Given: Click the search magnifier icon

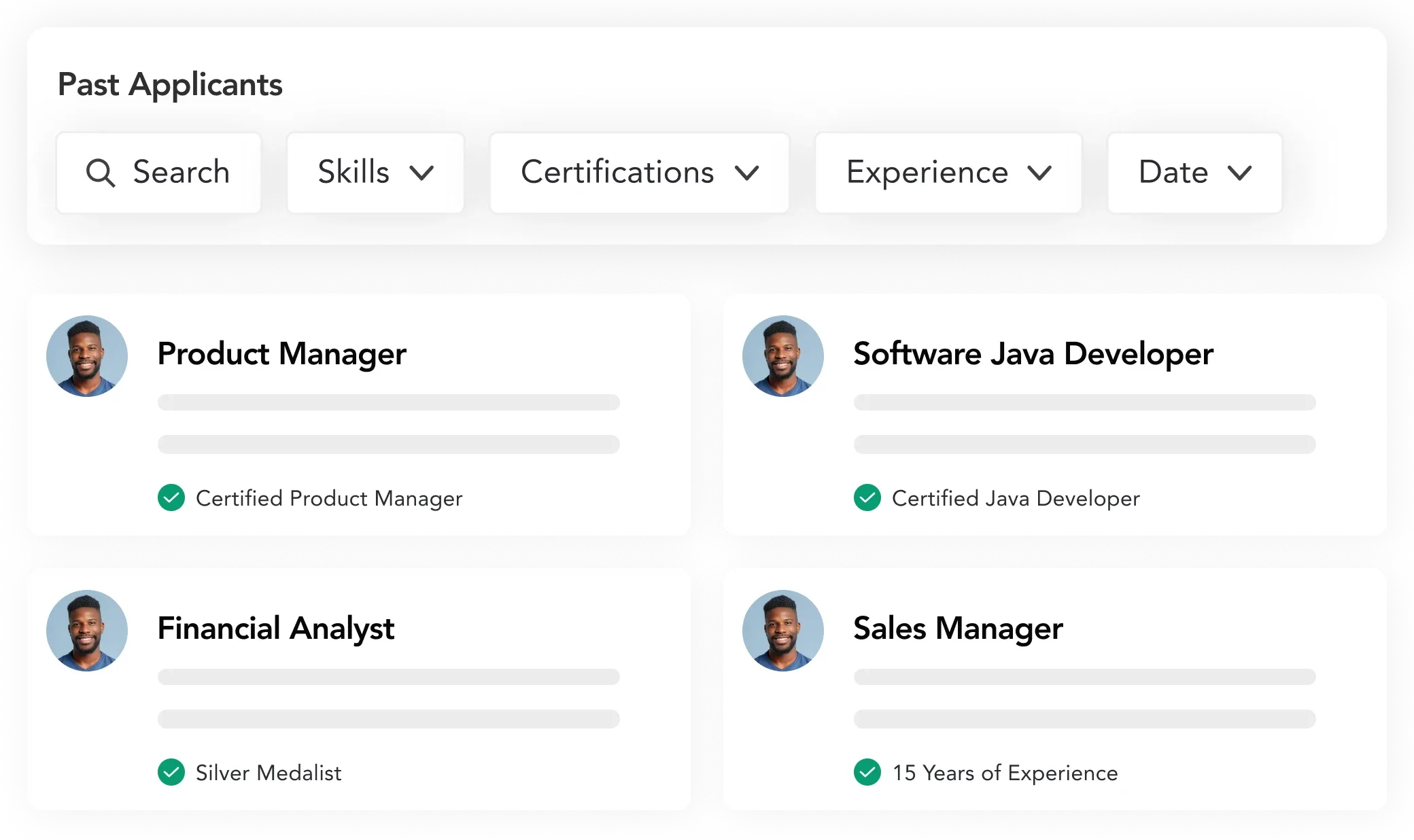Looking at the screenshot, I should pos(101,173).
